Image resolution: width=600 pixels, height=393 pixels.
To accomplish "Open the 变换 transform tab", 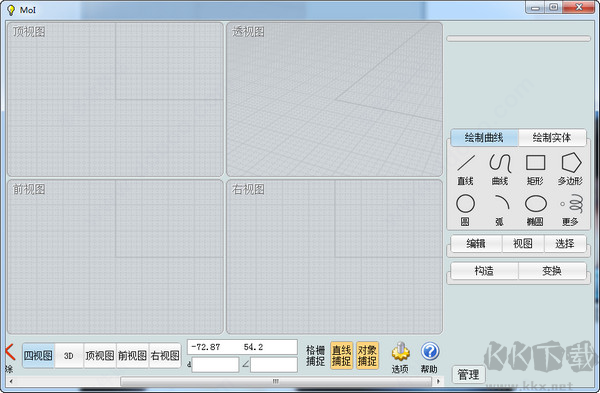I will tap(552, 271).
